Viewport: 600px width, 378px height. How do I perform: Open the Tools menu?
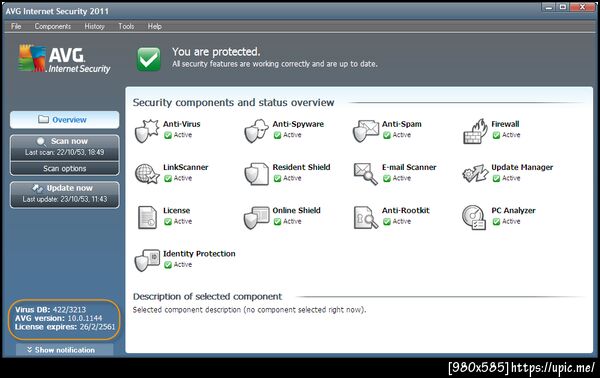(126, 26)
